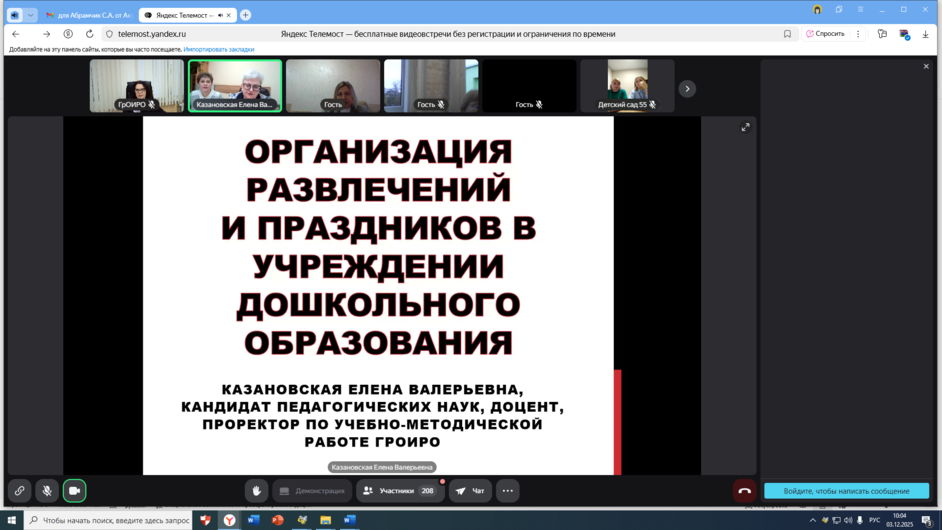Switch to the 'для Абрамчик С.А.' browser tab

point(88,15)
